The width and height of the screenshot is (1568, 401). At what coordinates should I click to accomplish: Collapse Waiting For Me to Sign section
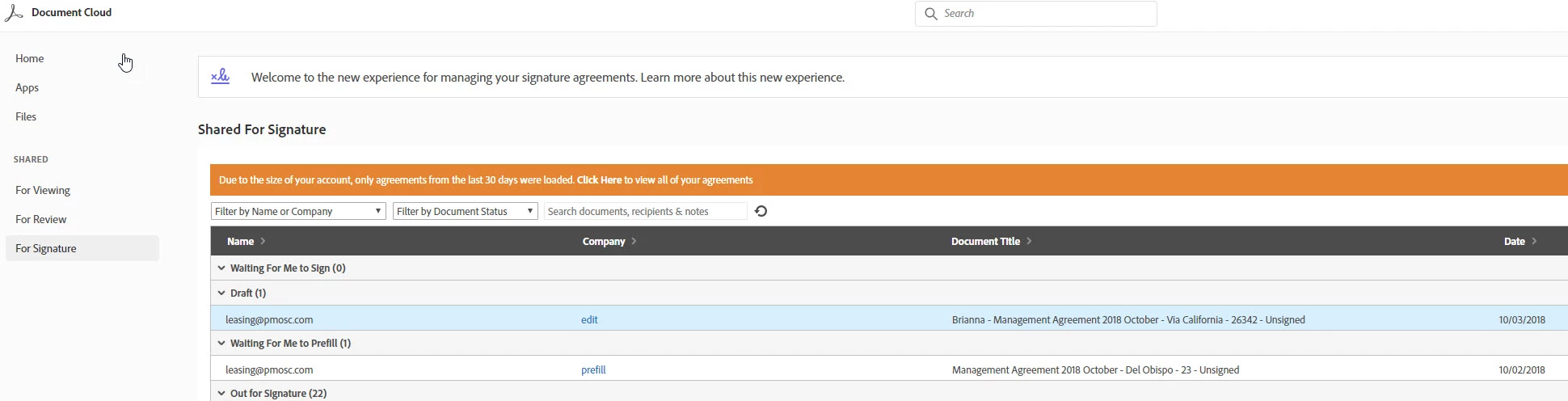221,268
